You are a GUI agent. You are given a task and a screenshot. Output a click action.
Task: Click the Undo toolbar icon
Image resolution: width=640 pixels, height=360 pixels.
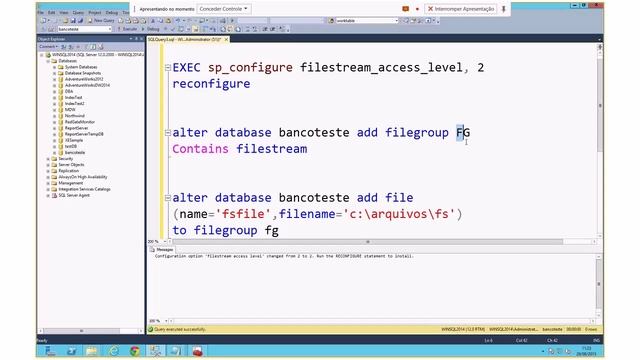pos(178,20)
